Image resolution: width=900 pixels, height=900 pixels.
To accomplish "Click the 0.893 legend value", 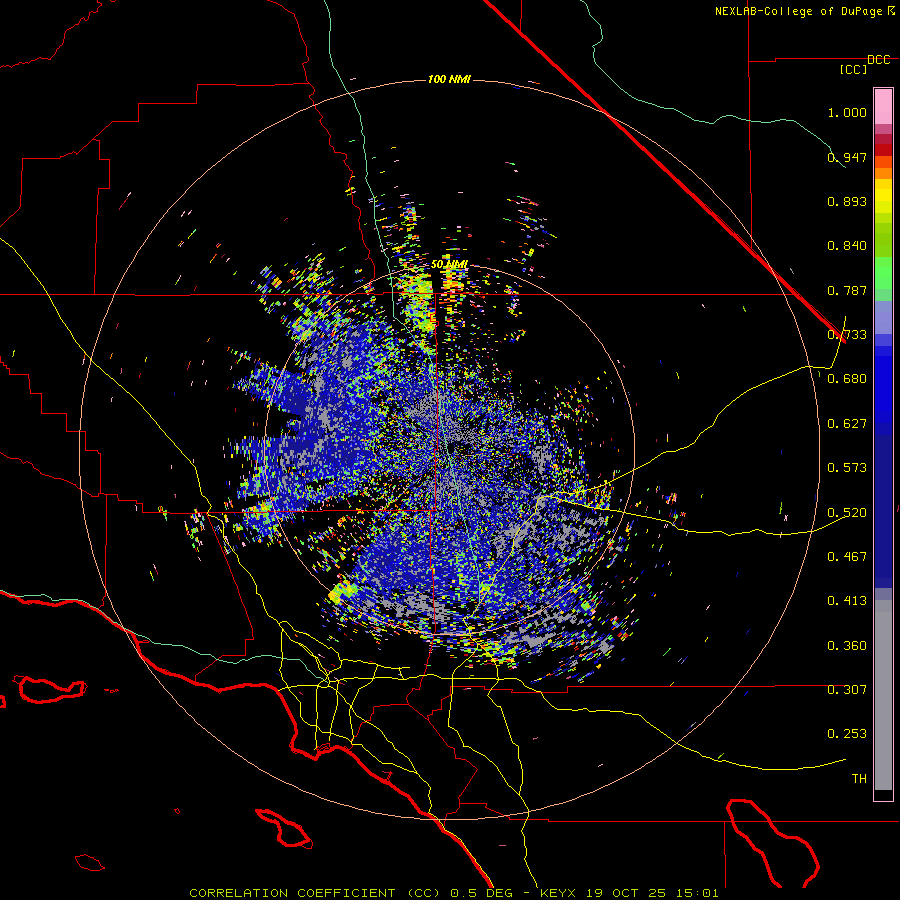I will point(847,201).
